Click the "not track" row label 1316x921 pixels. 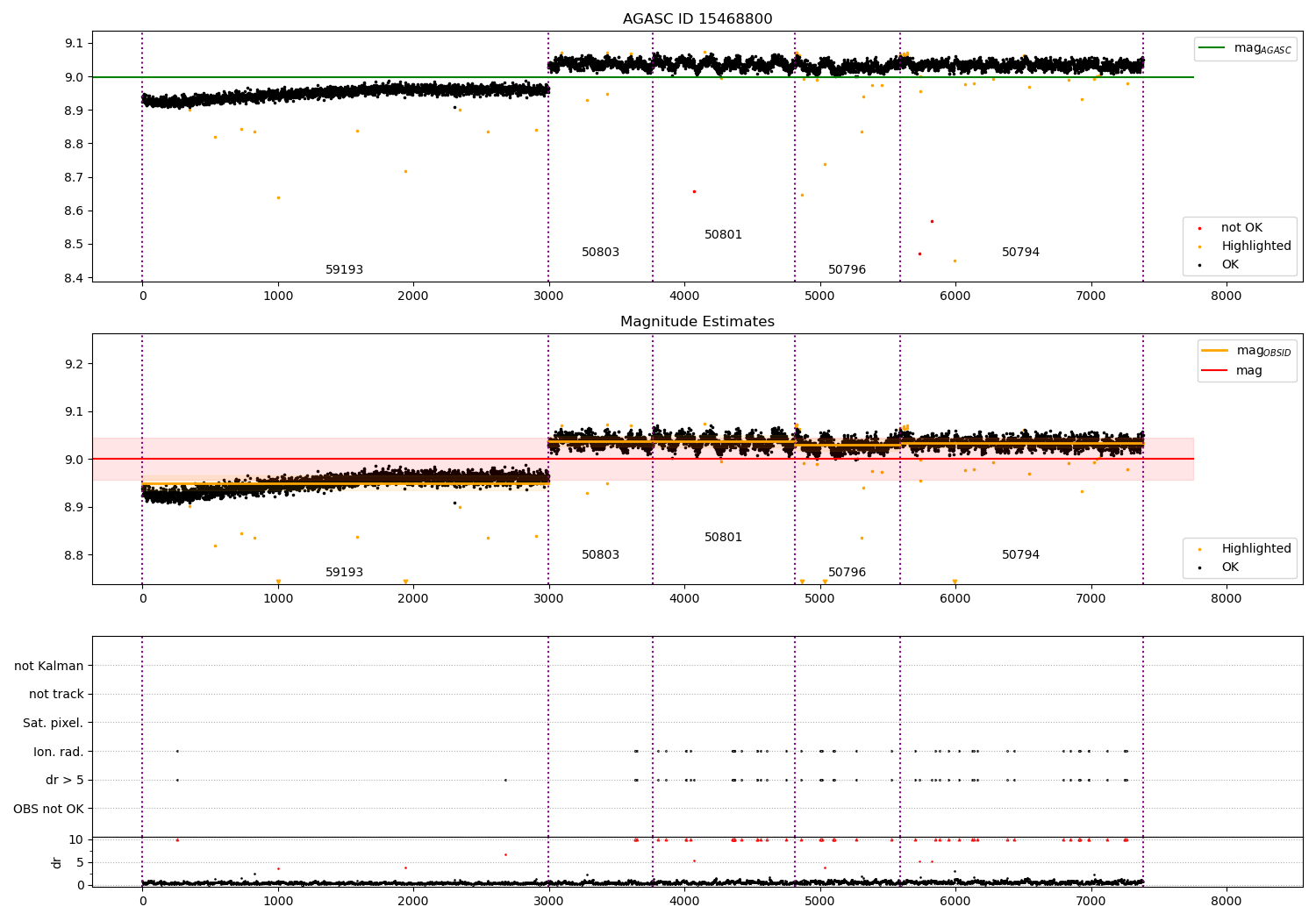[x=56, y=695]
